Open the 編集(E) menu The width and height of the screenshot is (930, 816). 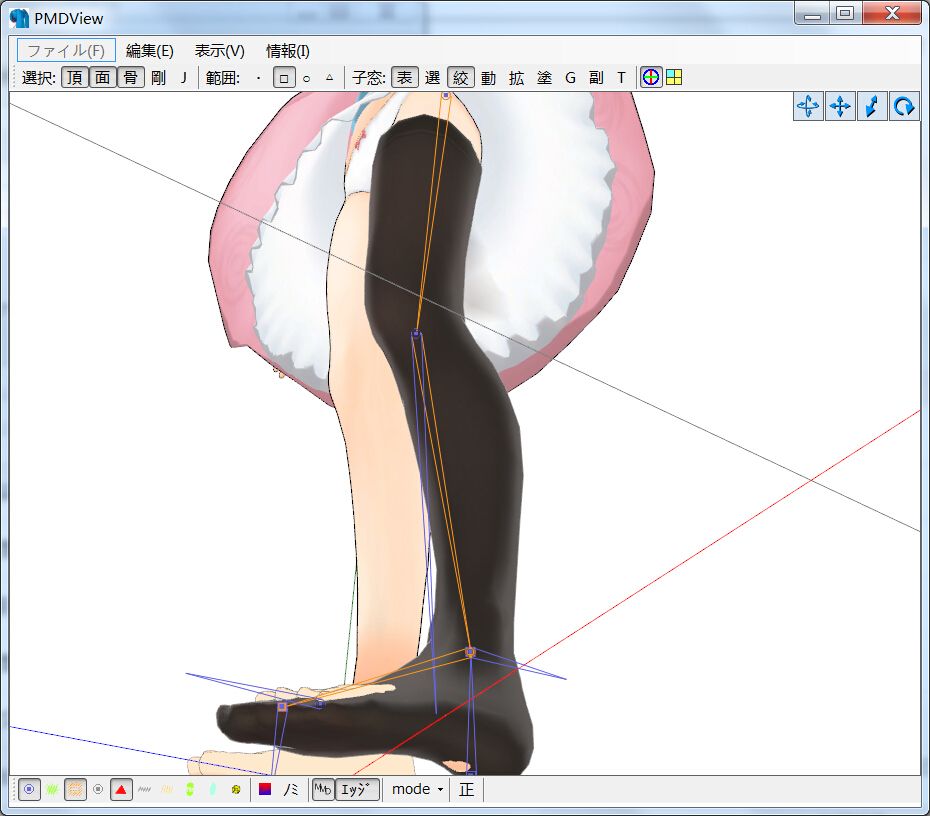point(149,51)
